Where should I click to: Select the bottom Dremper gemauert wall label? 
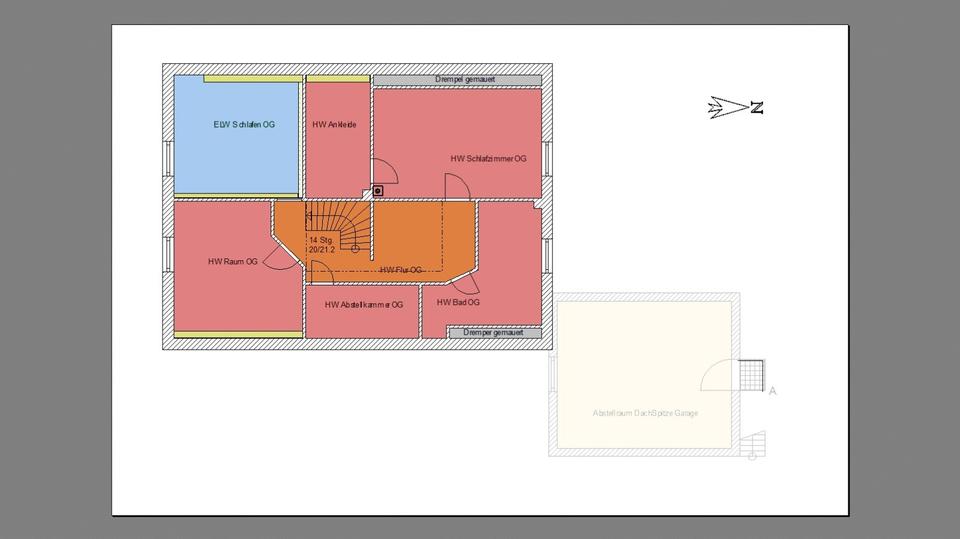494,332
